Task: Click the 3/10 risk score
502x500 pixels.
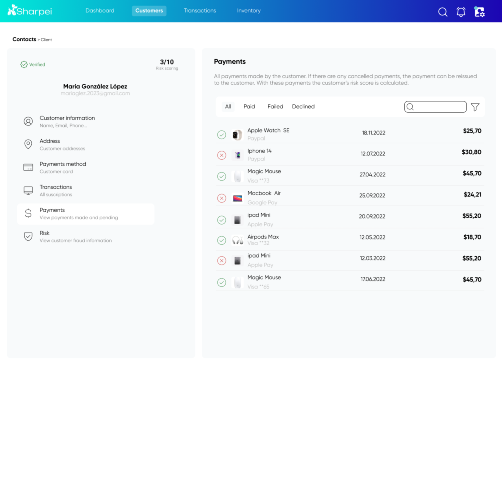Action: click(x=167, y=62)
